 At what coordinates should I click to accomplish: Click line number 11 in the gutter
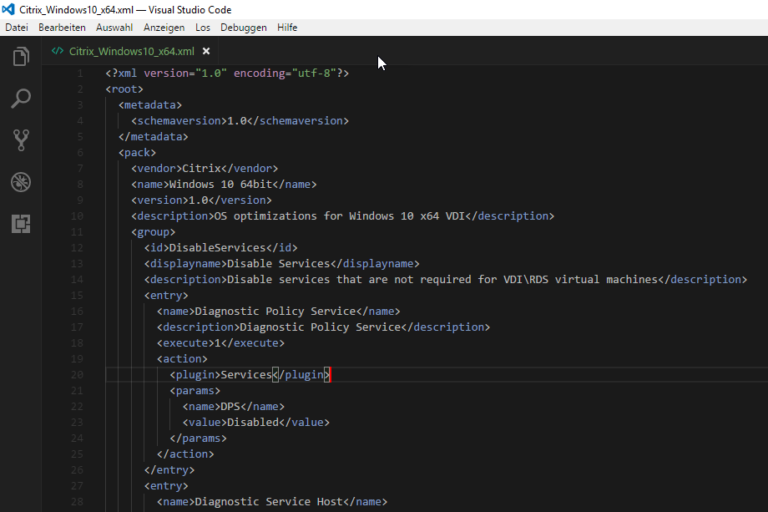coord(78,232)
